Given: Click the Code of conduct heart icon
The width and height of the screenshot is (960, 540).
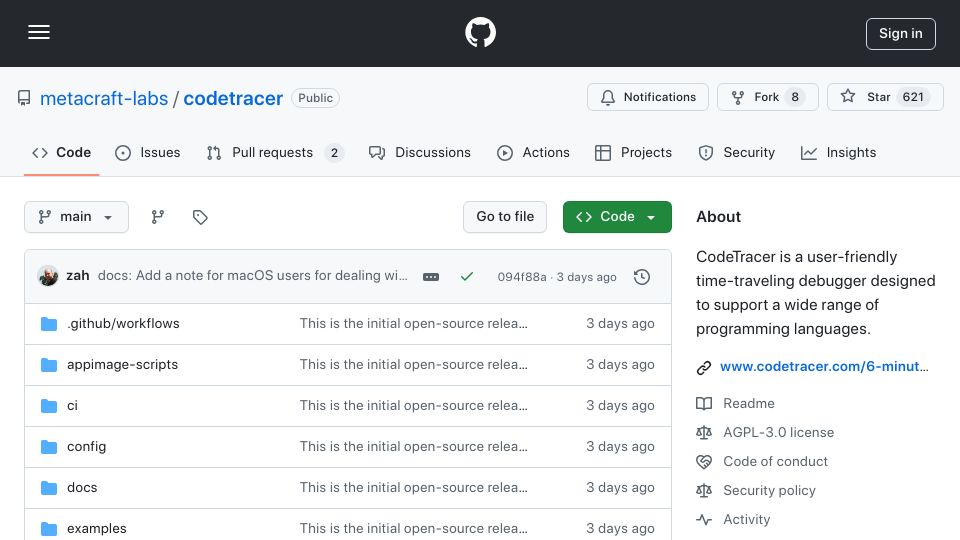Looking at the screenshot, I should 704,462.
